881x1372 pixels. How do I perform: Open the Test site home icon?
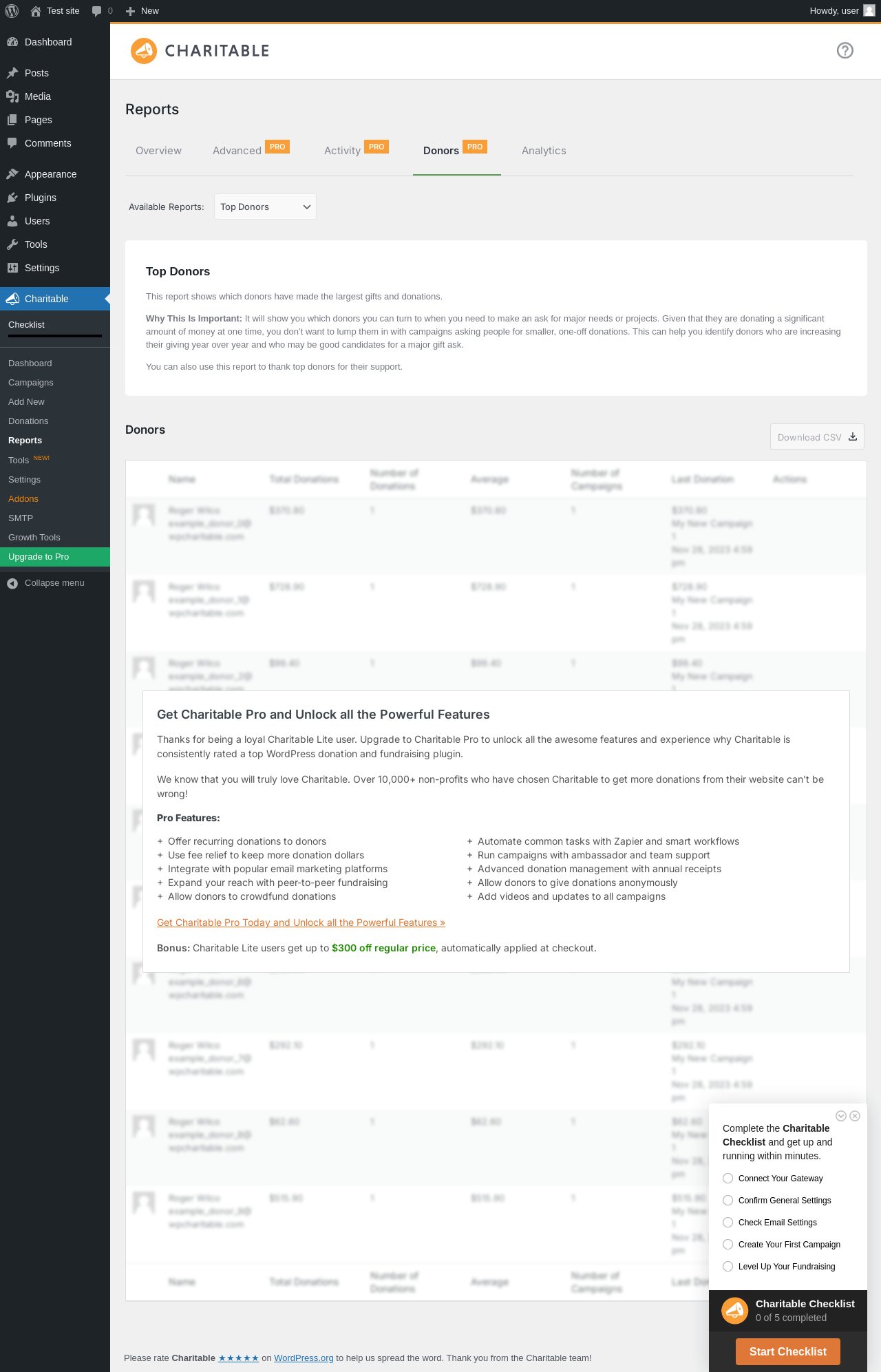36,11
